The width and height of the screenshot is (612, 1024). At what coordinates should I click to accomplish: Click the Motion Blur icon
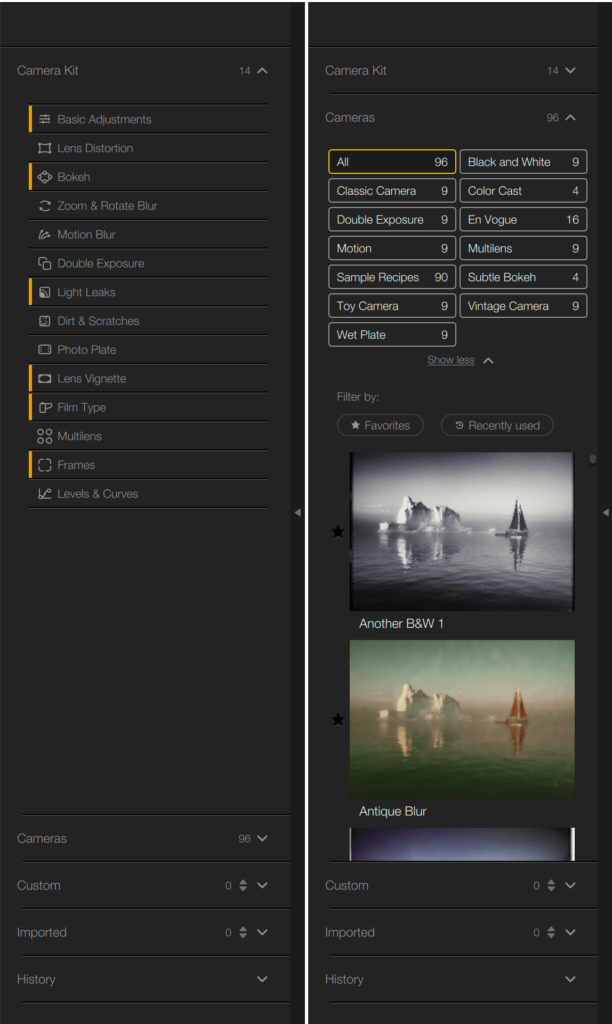[x=44, y=234]
